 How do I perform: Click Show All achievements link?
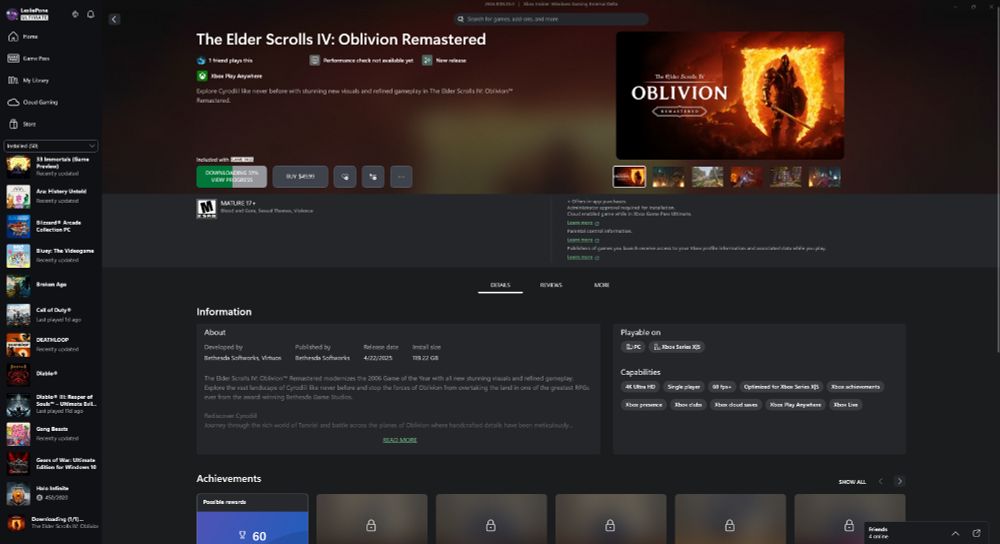[852, 482]
